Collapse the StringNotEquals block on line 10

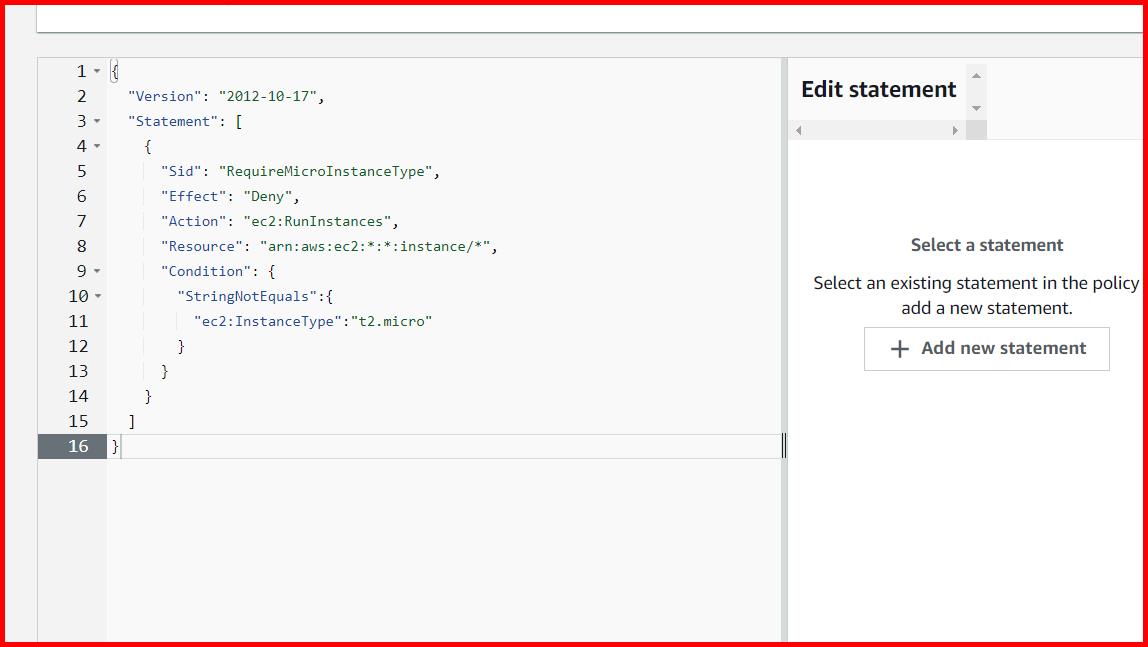coord(97,295)
